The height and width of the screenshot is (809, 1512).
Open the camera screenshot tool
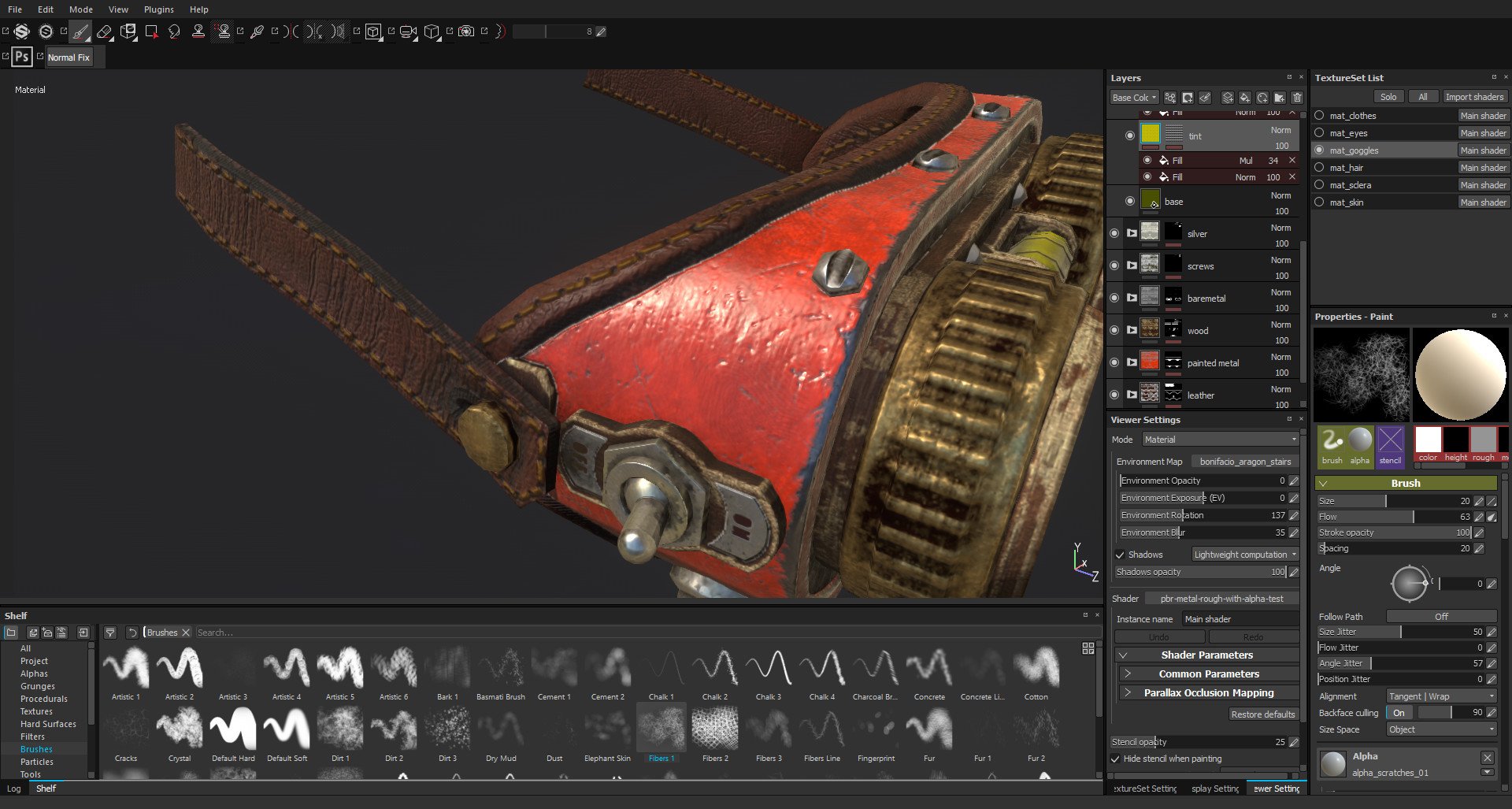466,32
